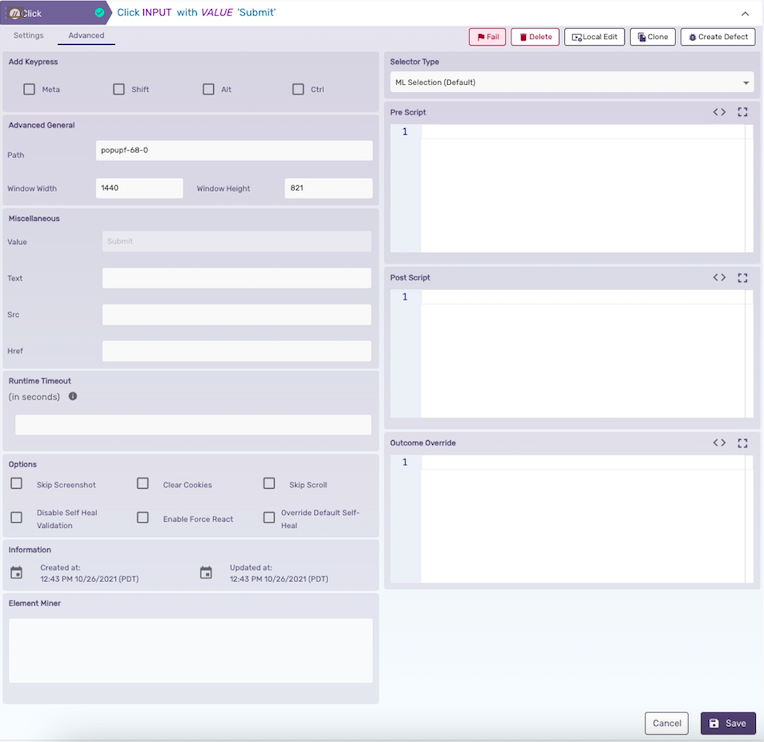This screenshot has width=764, height=742.
Task: Click the Src input field
Action: click(x=236, y=315)
